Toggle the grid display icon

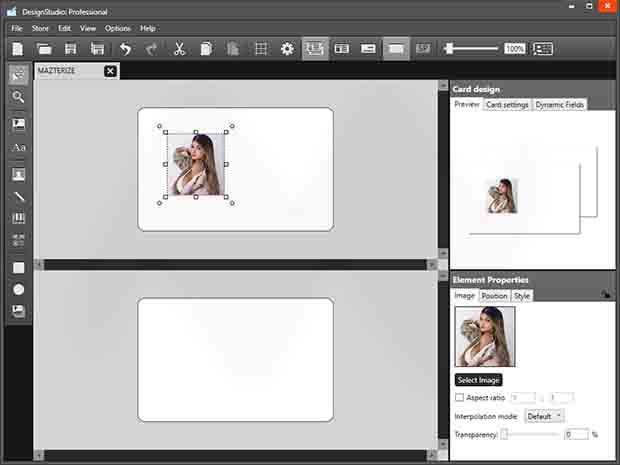[x=261, y=49]
